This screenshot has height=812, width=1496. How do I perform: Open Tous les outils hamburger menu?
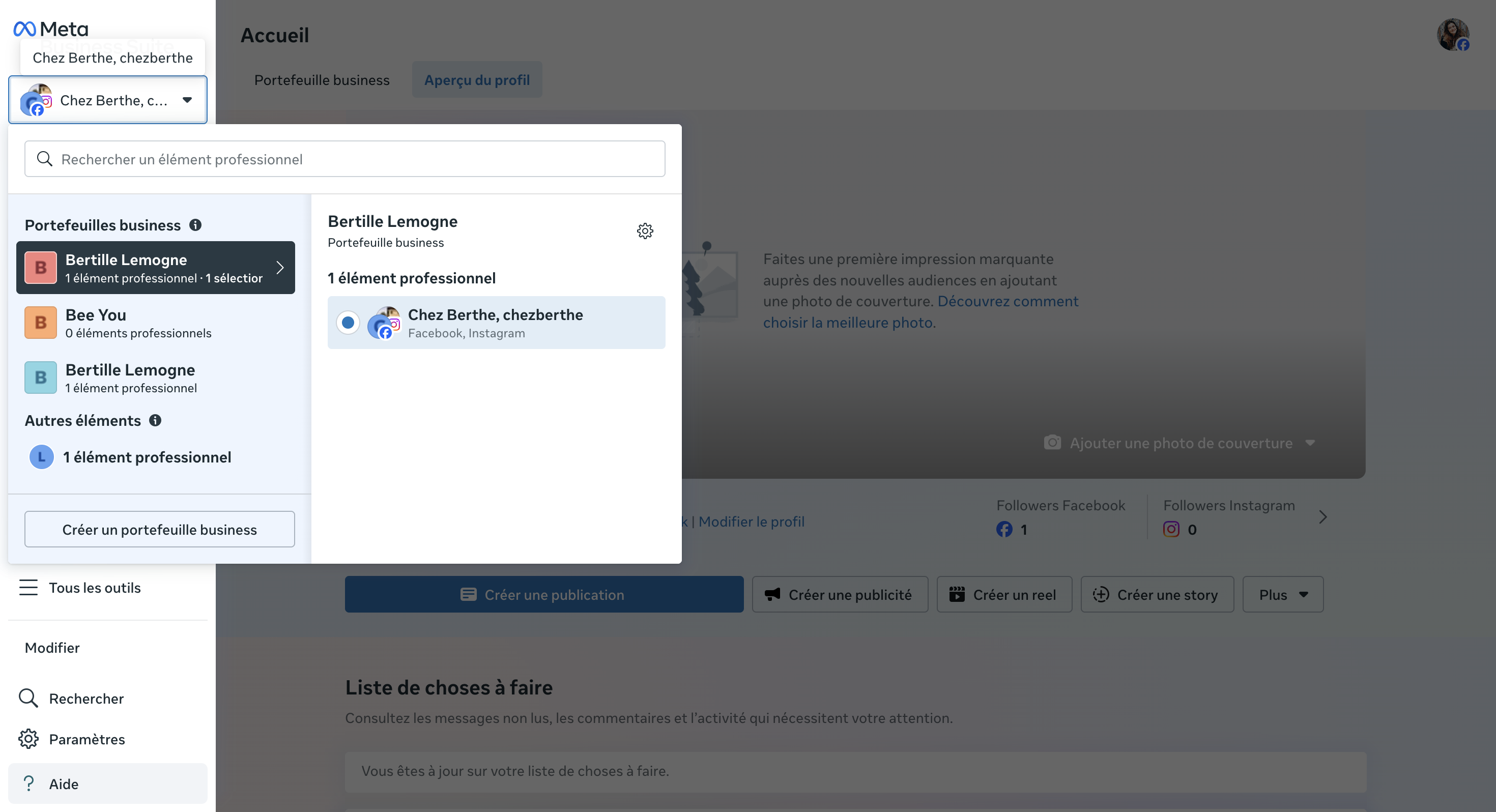pyautogui.click(x=28, y=587)
